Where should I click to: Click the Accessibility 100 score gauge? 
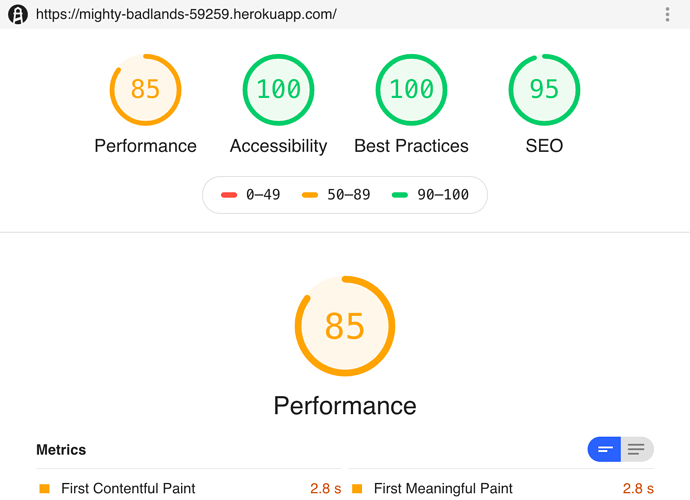click(278, 89)
